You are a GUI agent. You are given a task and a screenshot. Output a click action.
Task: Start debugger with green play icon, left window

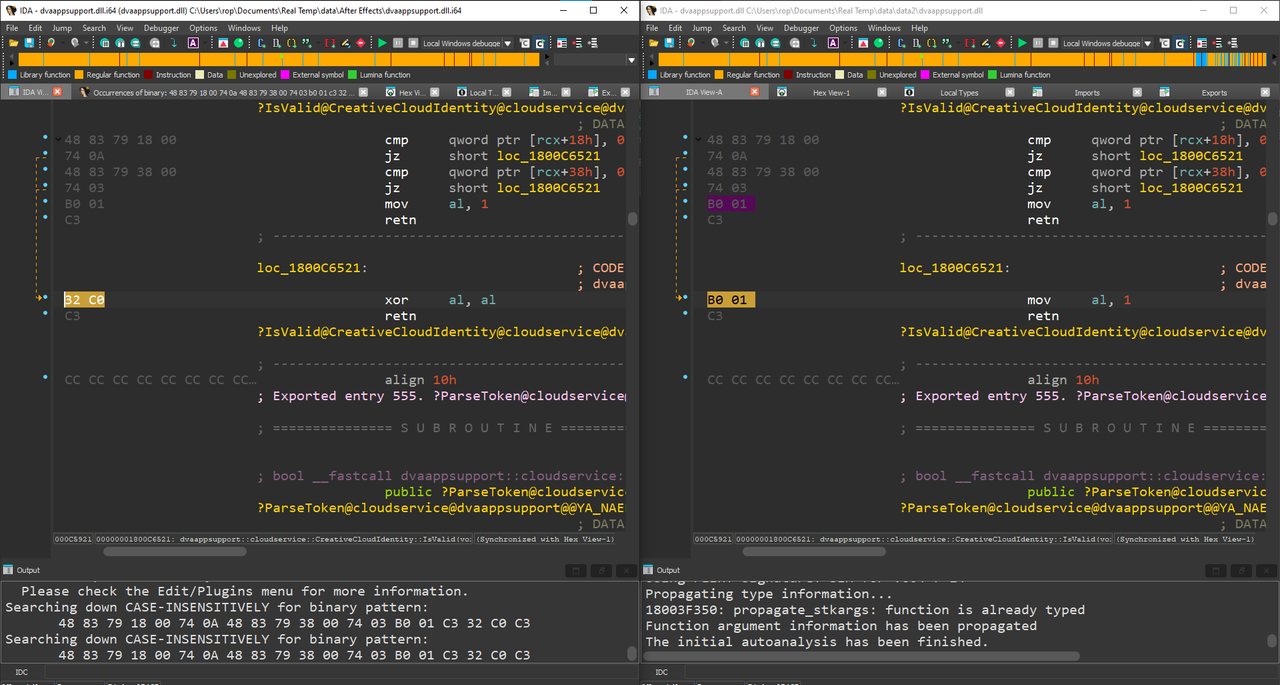pyautogui.click(x=383, y=44)
